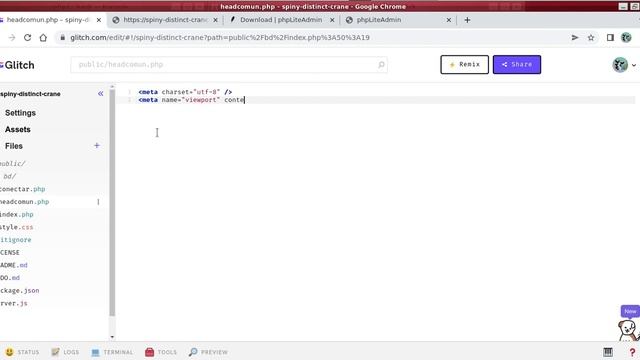Toggle the browser side panel icon

pos(610,38)
